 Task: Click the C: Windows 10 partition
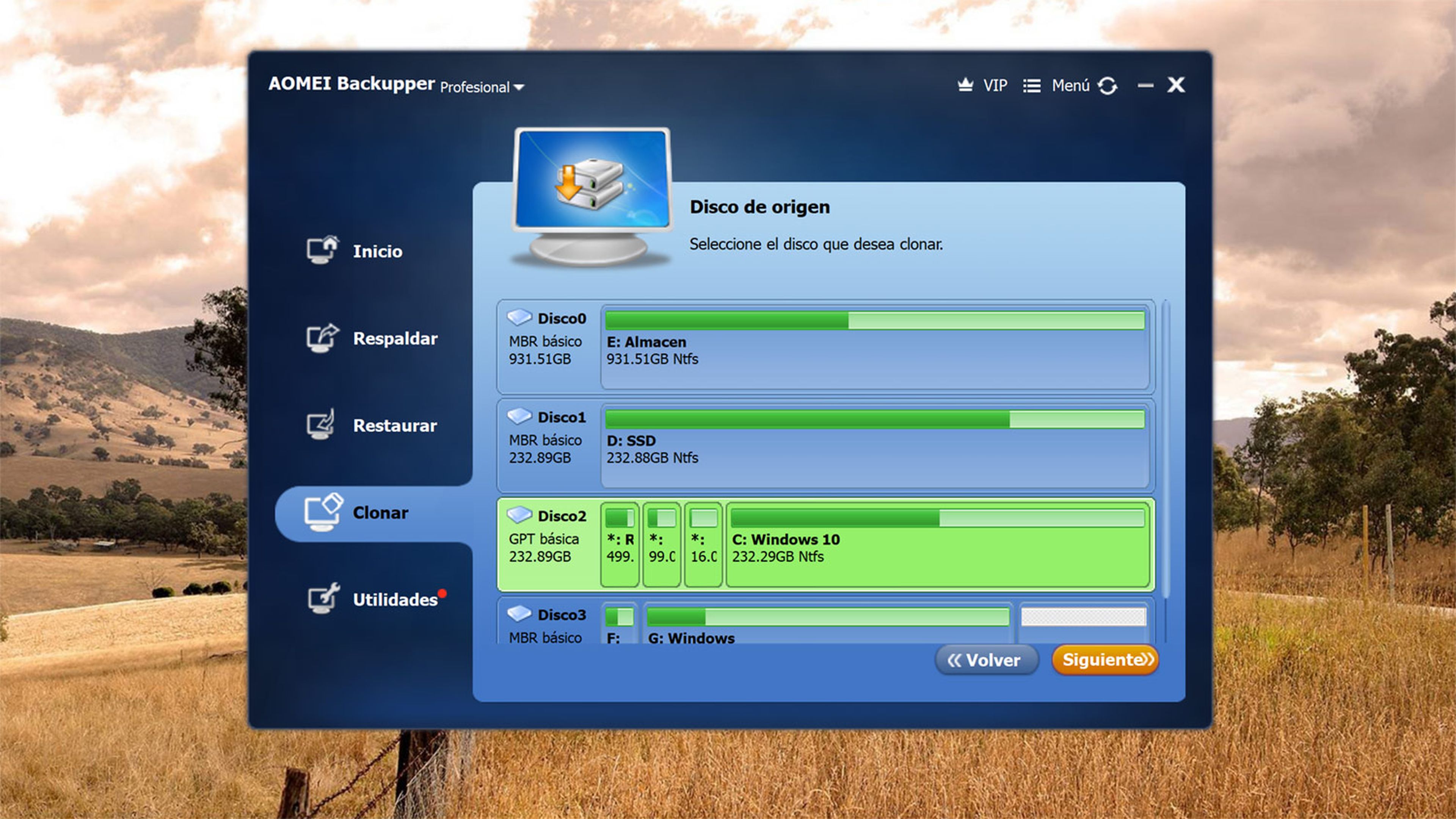[x=938, y=545]
